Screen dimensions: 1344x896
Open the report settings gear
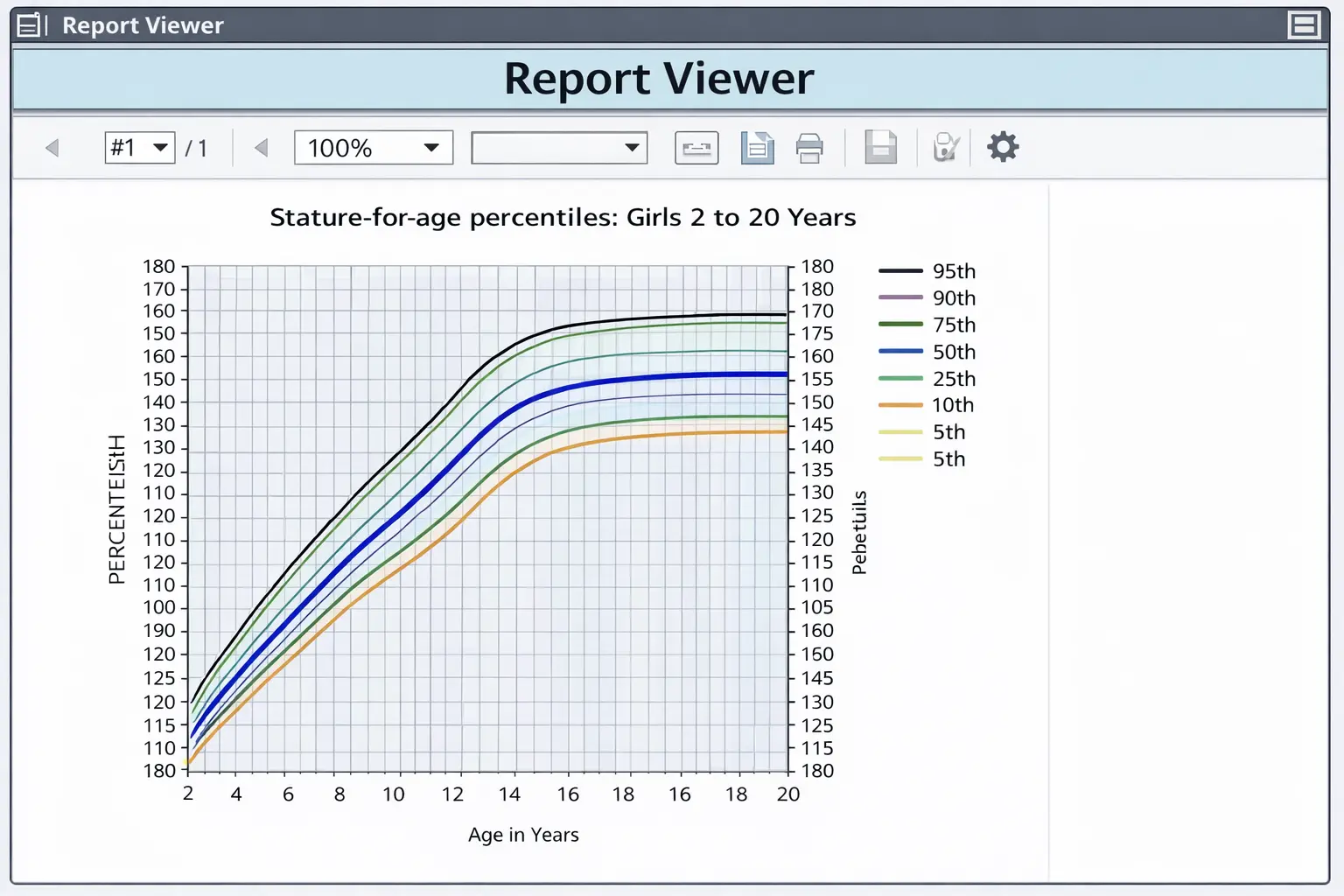pyautogui.click(x=1003, y=147)
